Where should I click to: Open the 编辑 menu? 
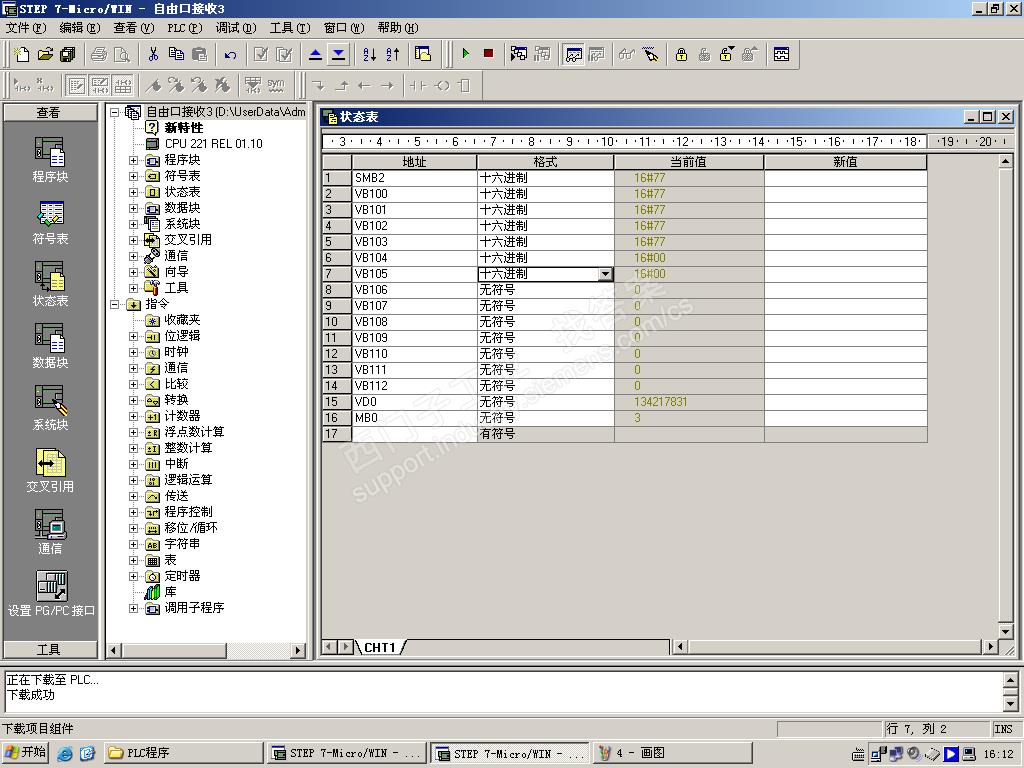click(x=80, y=27)
